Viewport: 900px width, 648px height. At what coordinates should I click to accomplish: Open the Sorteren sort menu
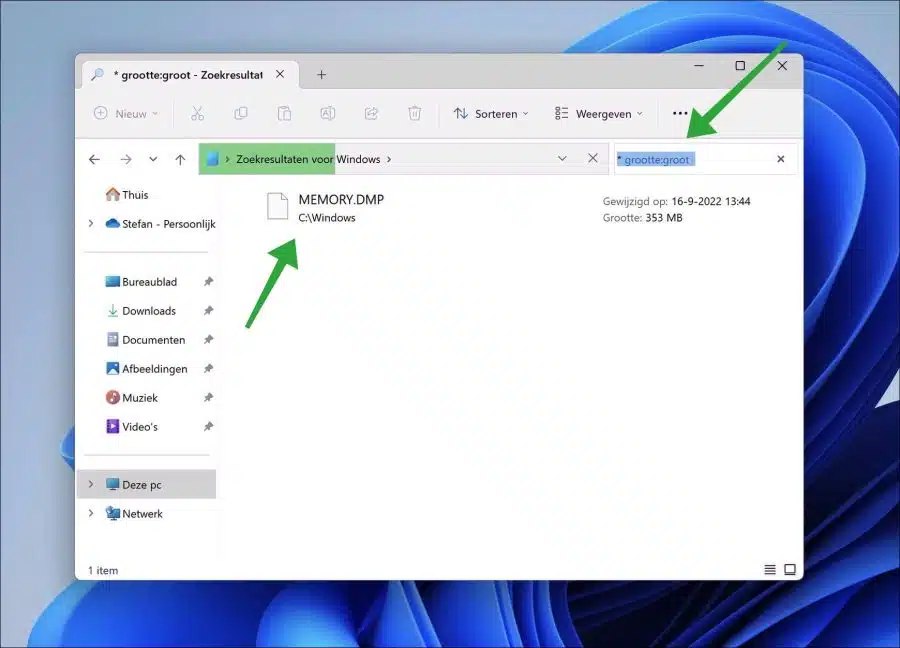(x=491, y=114)
